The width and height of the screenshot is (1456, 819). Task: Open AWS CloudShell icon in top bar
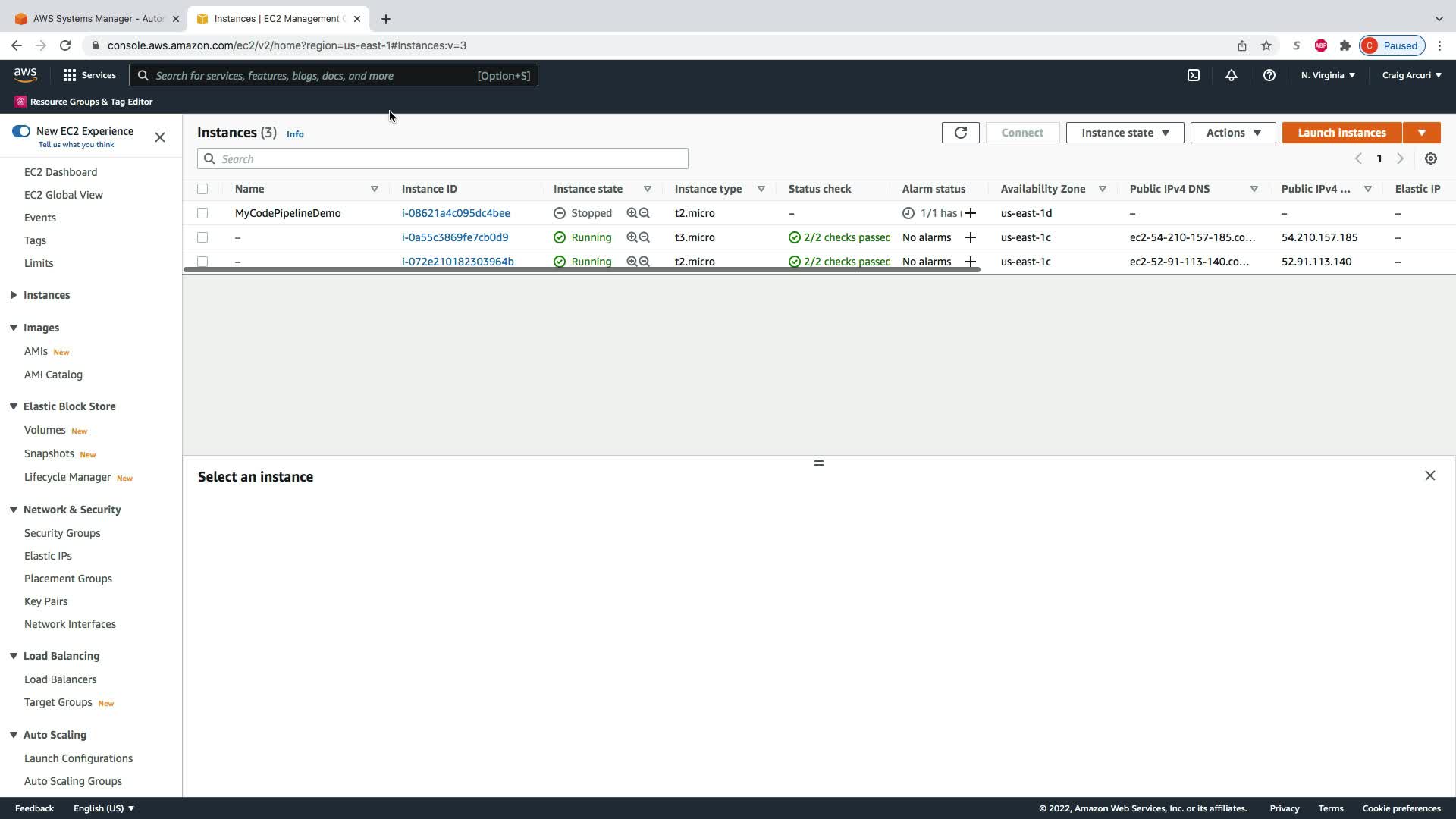pos(1194,75)
